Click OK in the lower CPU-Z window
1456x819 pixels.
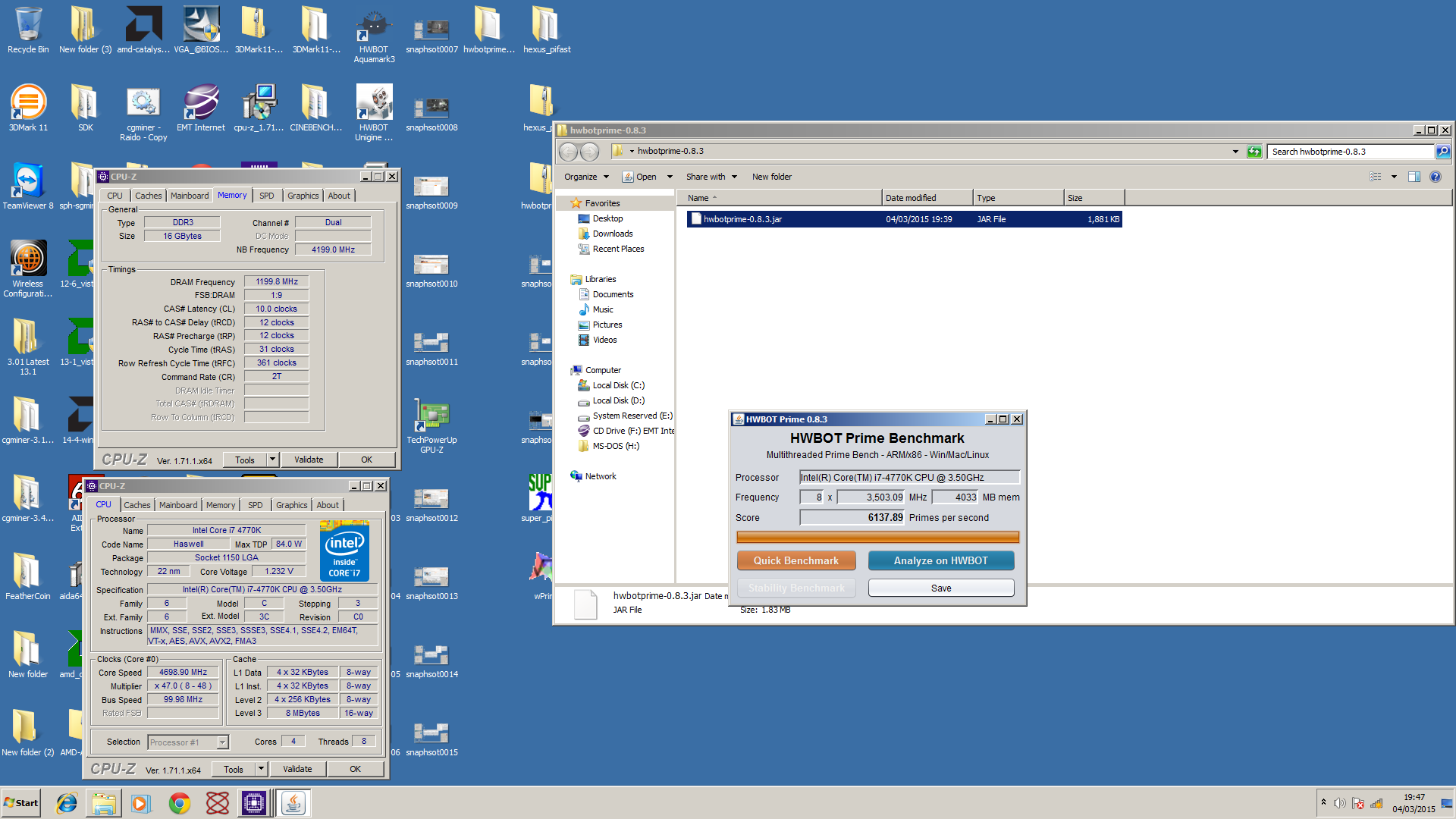(355, 769)
